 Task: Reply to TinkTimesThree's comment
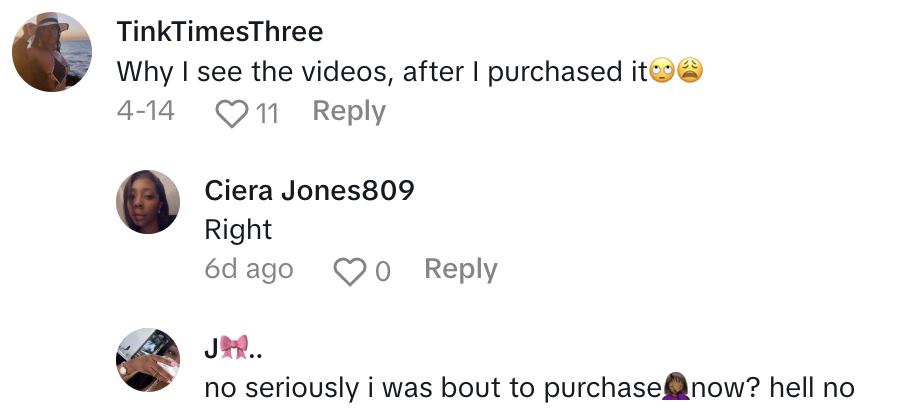[349, 112]
